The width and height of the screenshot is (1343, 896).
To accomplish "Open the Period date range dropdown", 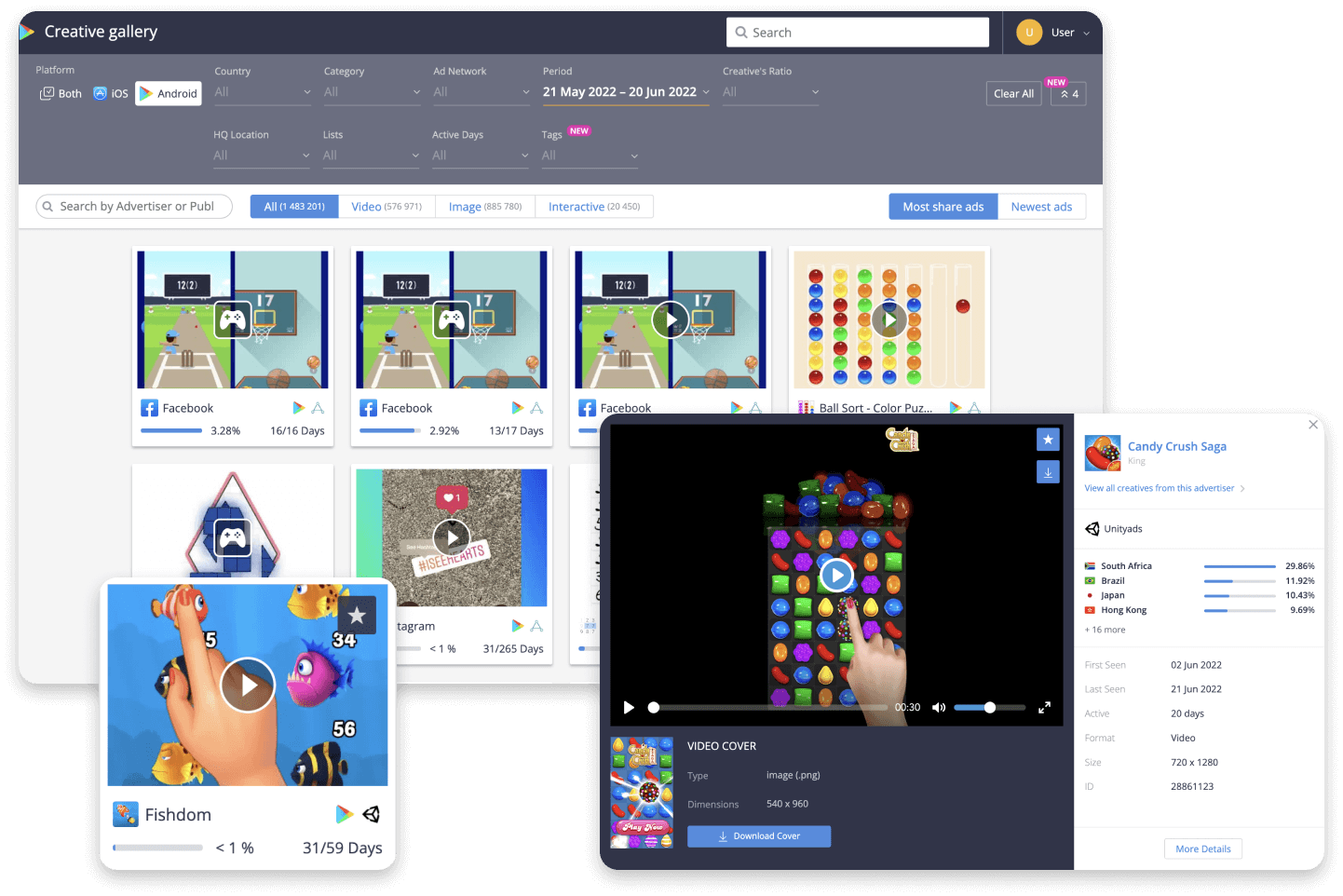I will (626, 92).
